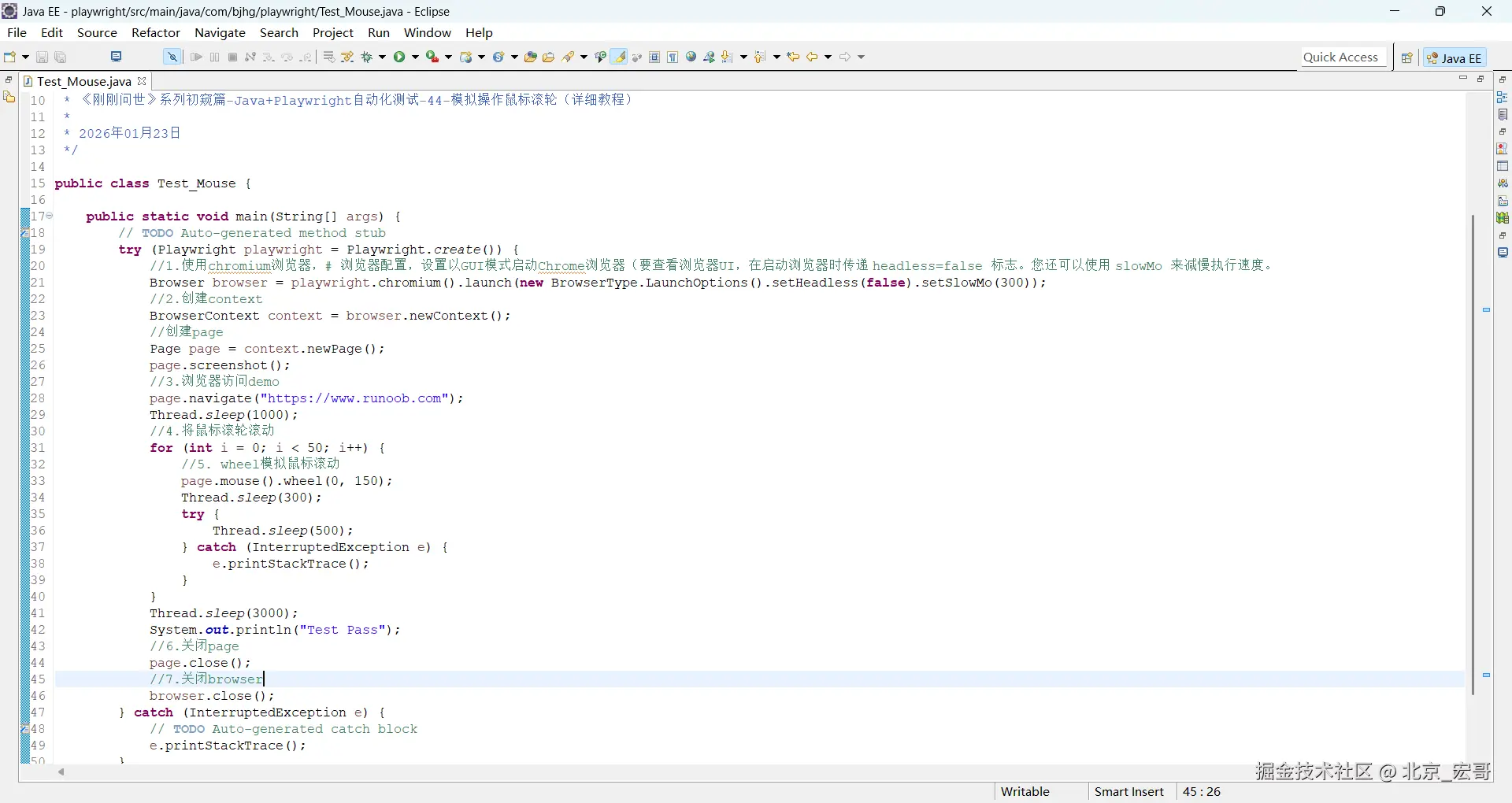
Task: Click the Step Over icon
Action: pos(287,57)
